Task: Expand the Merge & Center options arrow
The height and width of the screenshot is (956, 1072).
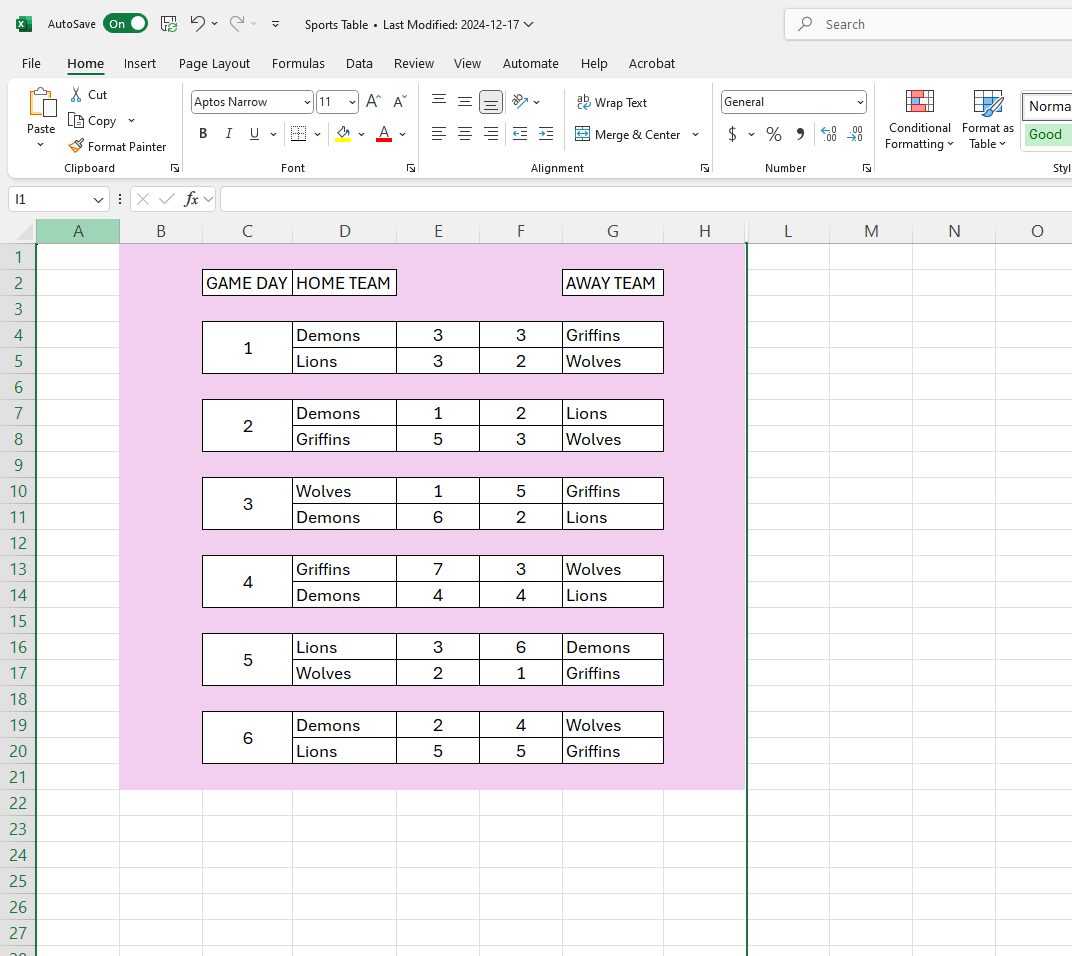Action: click(x=695, y=134)
